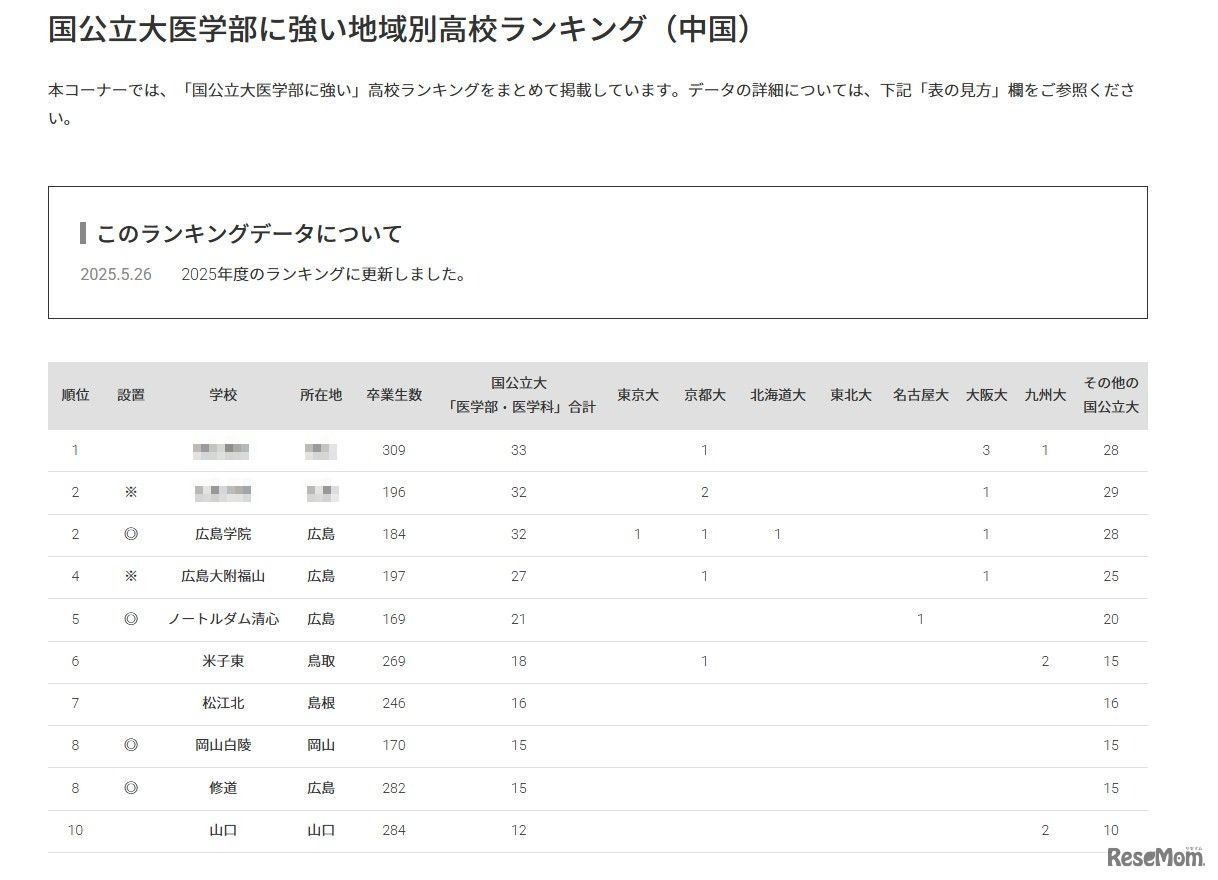Viewport: 1218px width, 880px height.
Task: Select the 米子東 school name
Action: pyautogui.click(x=222, y=661)
